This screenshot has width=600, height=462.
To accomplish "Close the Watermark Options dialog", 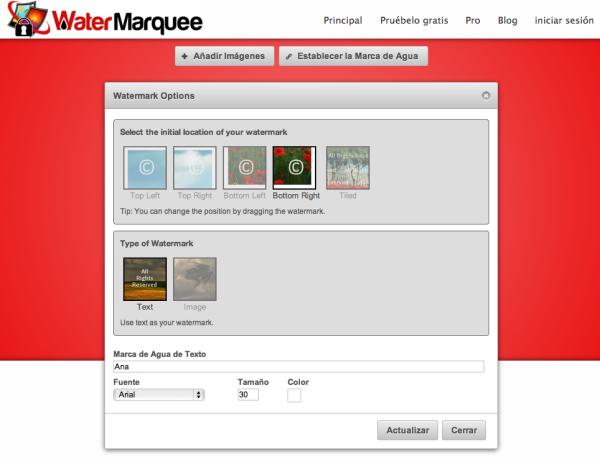I will 485,96.
